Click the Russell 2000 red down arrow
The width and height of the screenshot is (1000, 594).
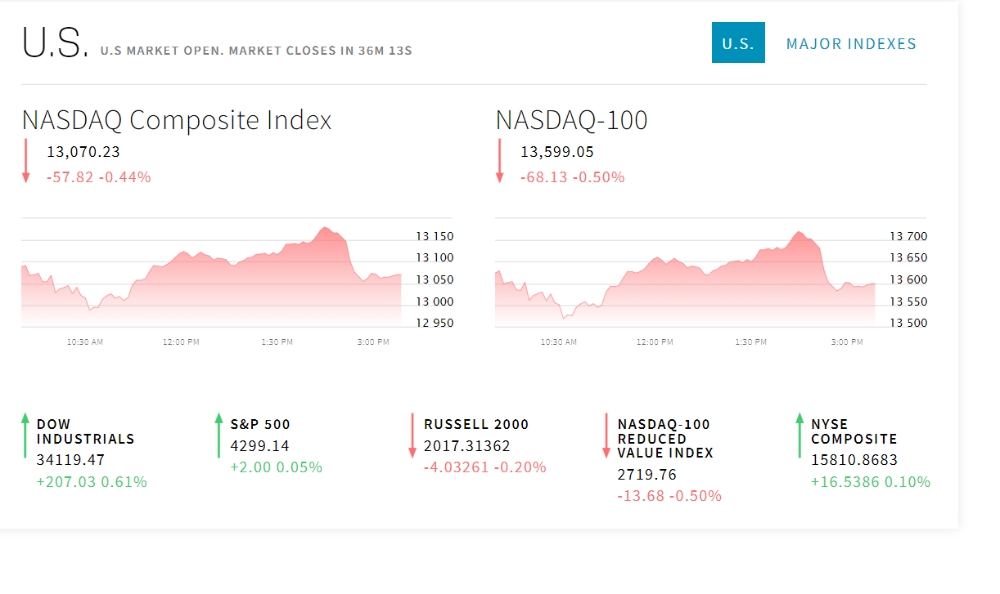[x=412, y=436]
